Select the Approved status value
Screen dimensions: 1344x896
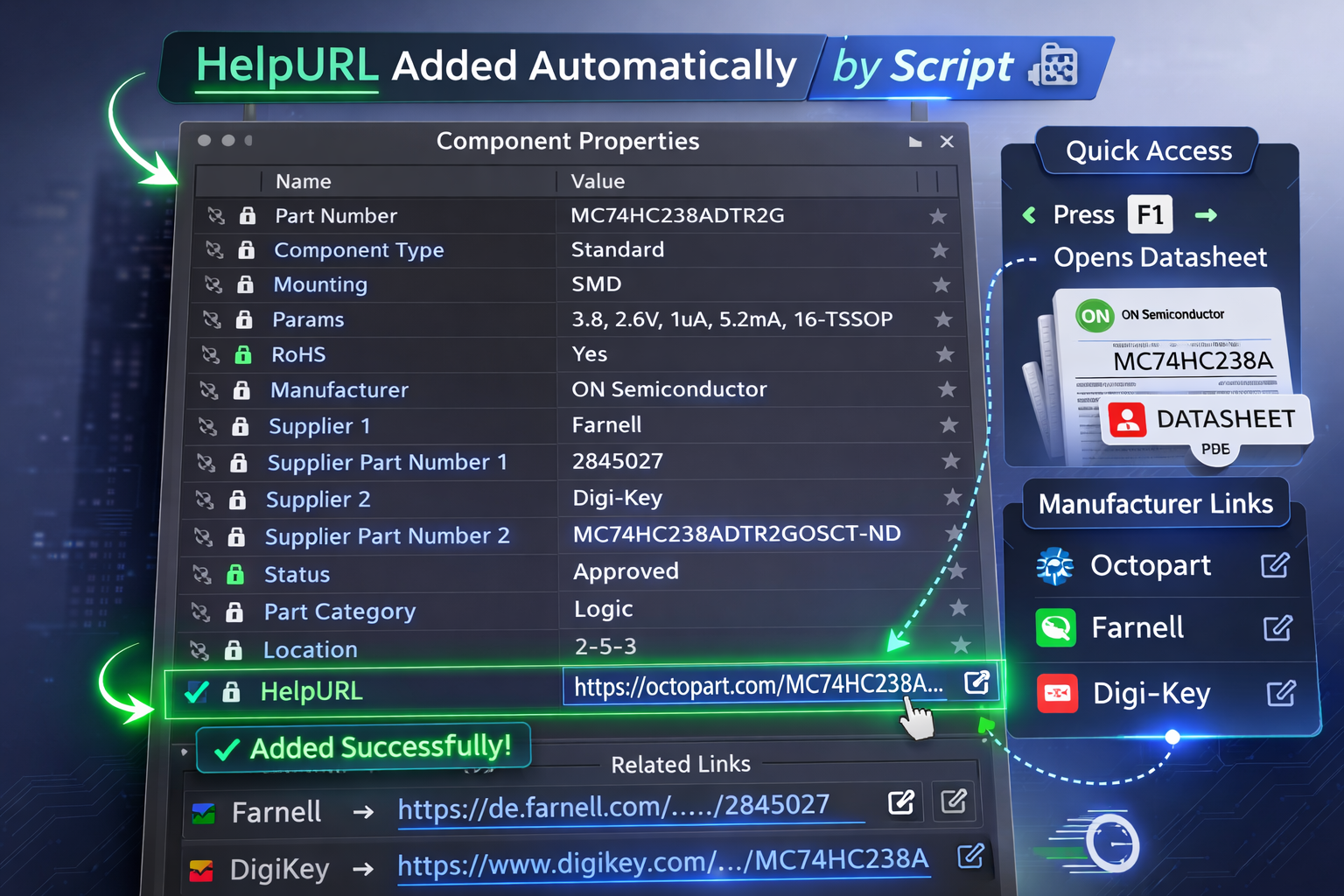pyautogui.click(x=626, y=571)
